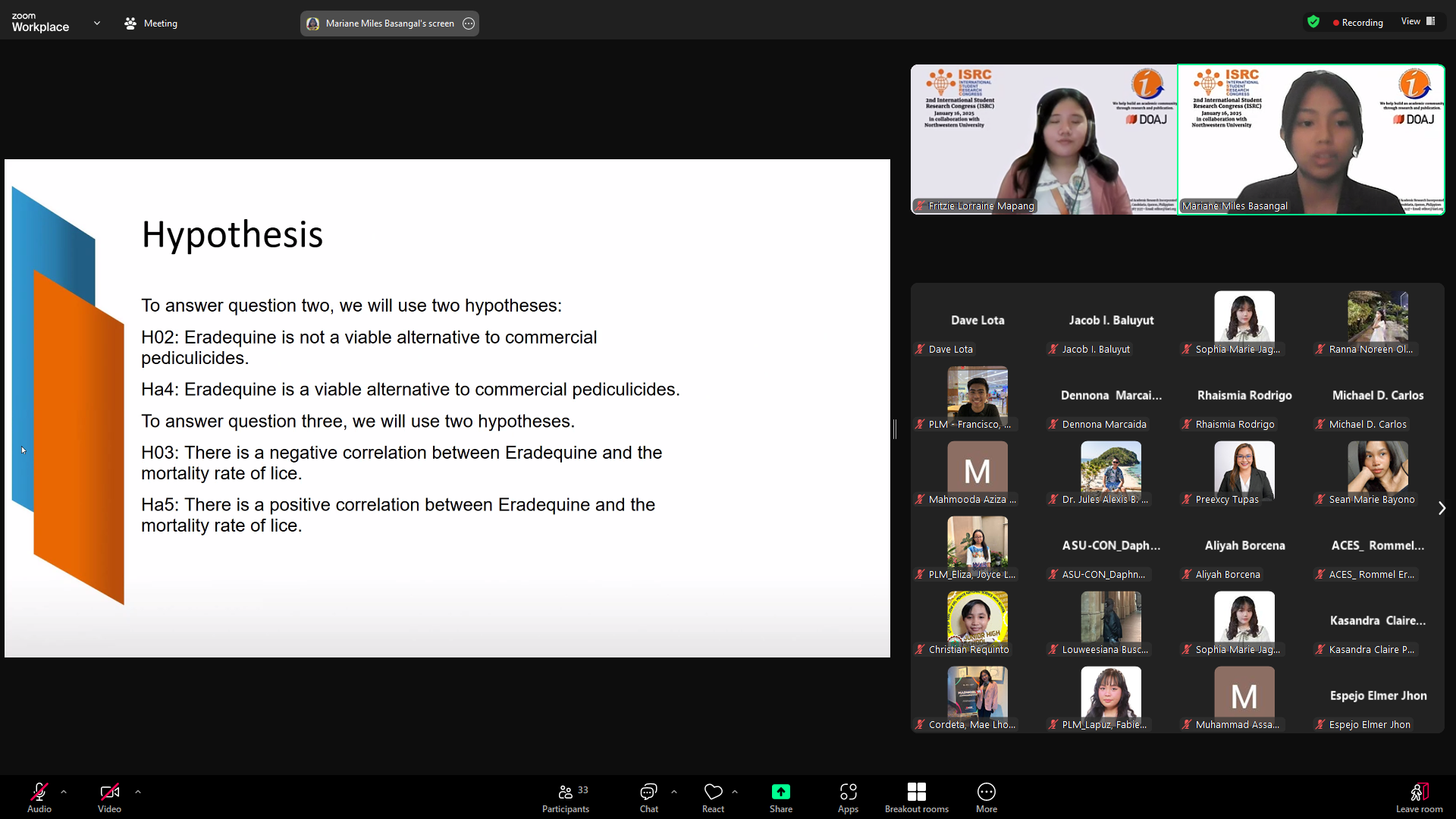1456x819 pixels.
Task: Open the Chat panel
Action: 648,798
